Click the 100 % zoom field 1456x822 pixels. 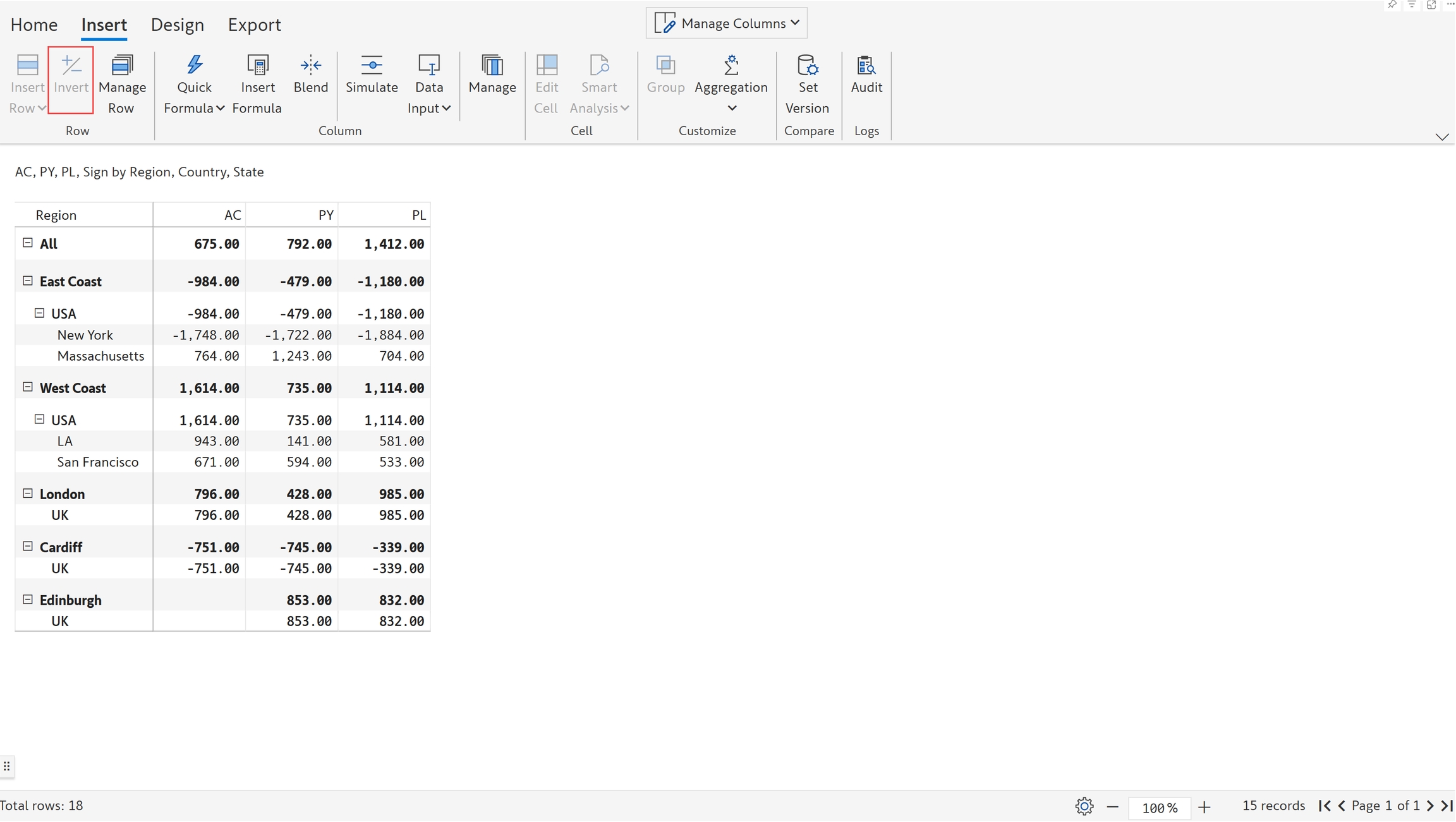coord(1159,807)
